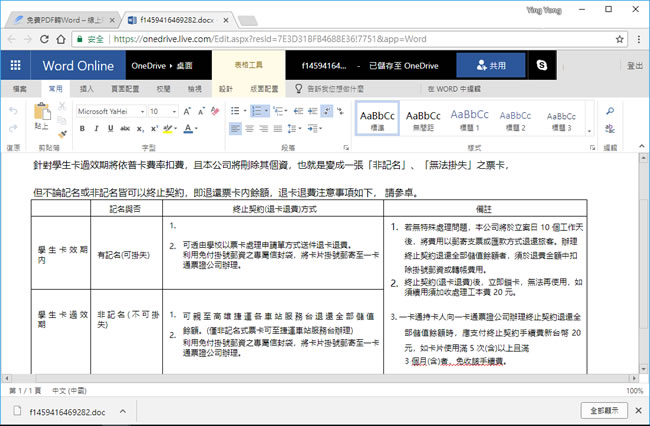
Task: Click 在 WORD 中編輯 link
Action: point(454,89)
